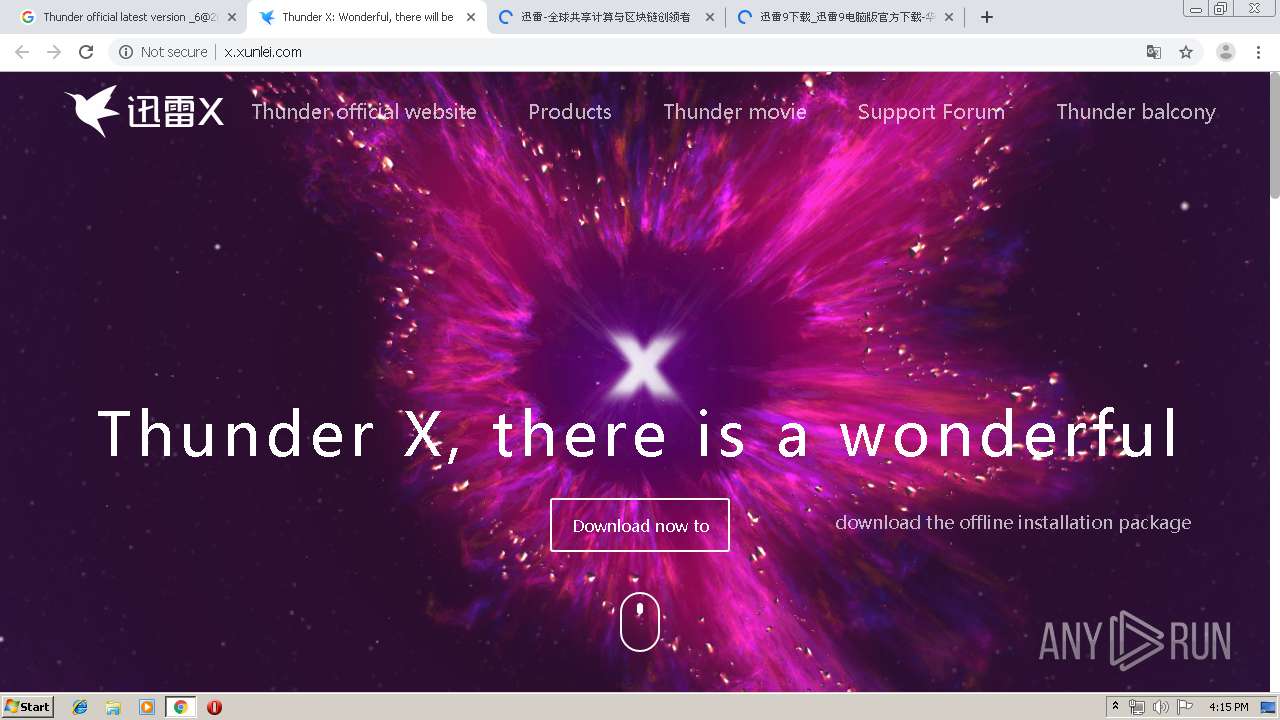Close the Thunder official latest version tab
Screen dimensions: 1280x720
pos(232,17)
